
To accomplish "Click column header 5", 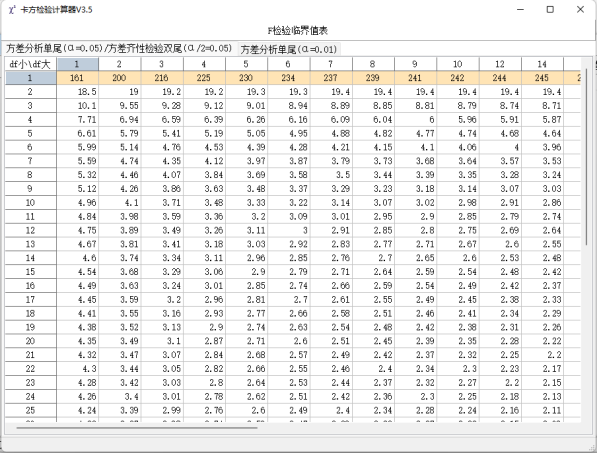I will click(x=246, y=64).
